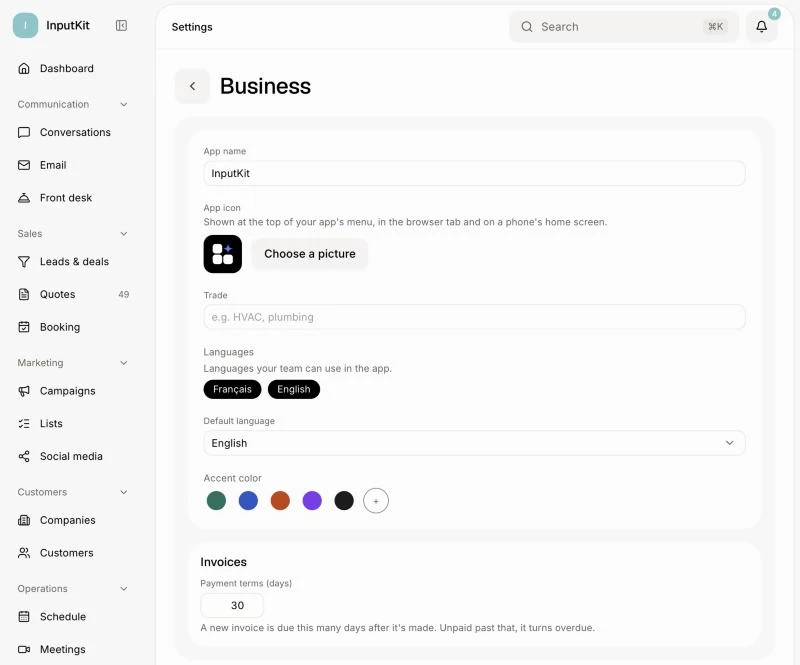This screenshot has width=800, height=665.
Task: Open Schedule from the sidebar
Action: click(x=71, y=617)
